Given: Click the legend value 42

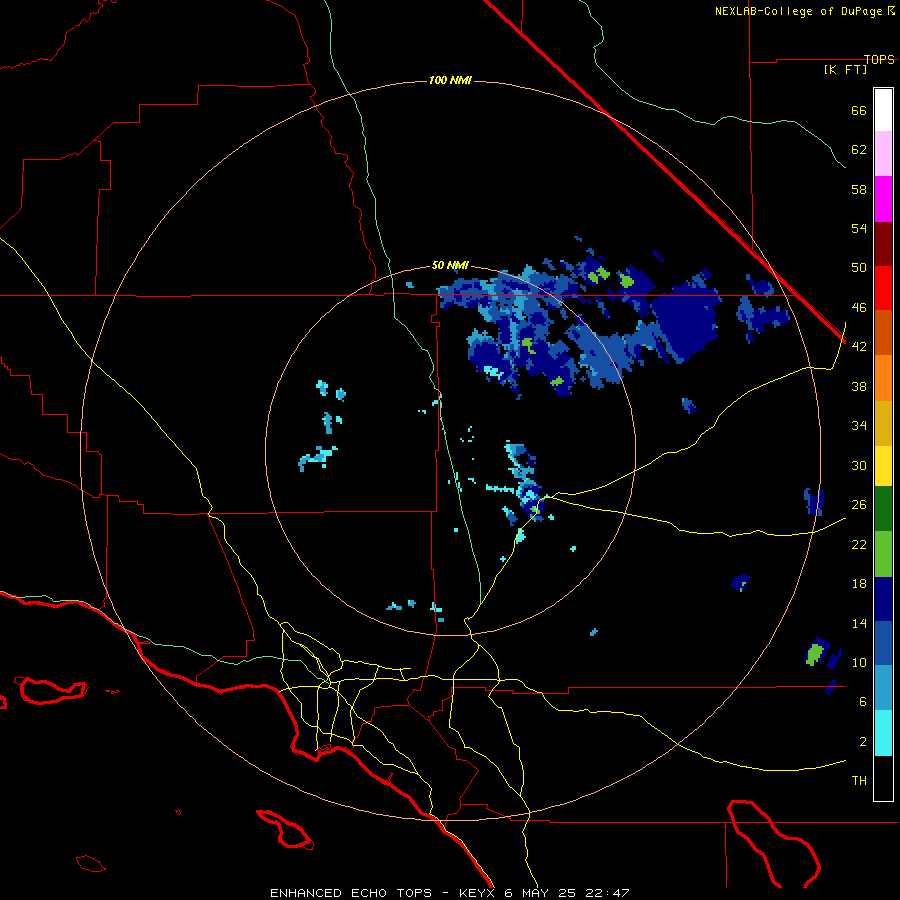Looking at the screenshot, I should (859, 347).
